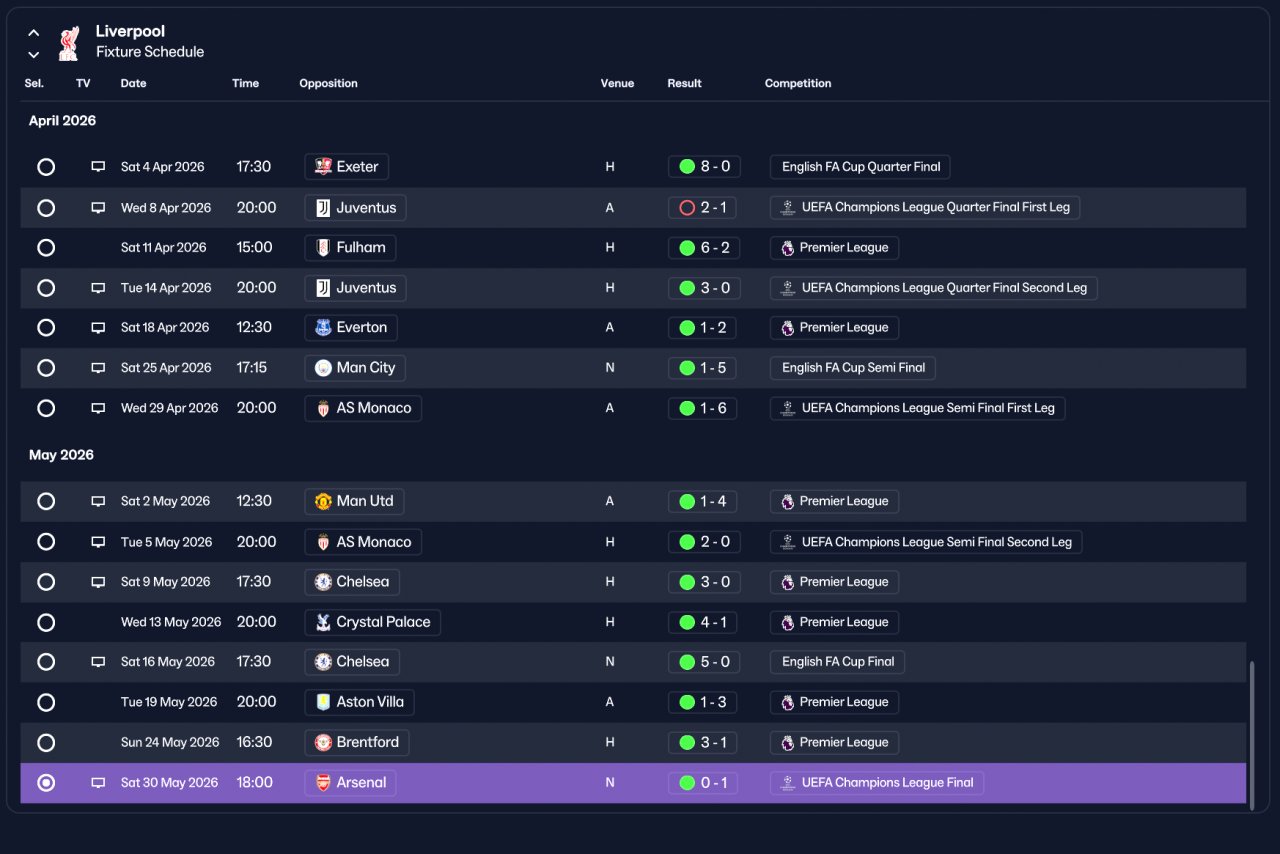Click Premier League logo on Fulham row
Screen dimensions: 1280x854
point(788,247)
